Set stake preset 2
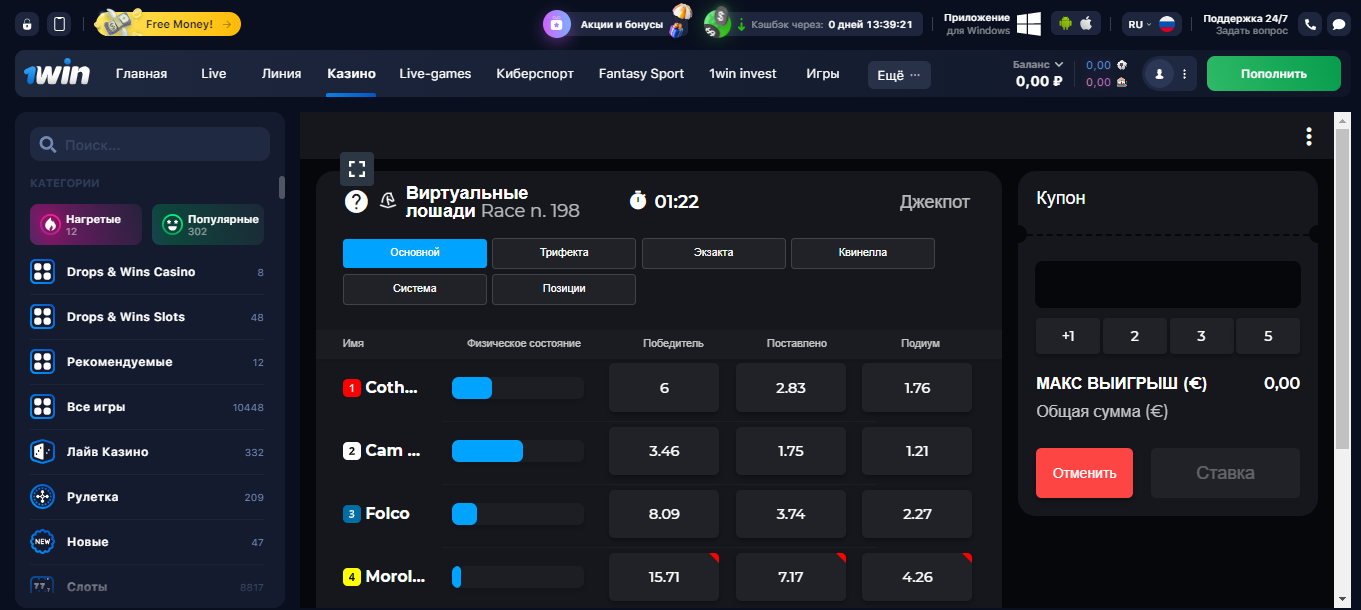 click(1134, 336)
